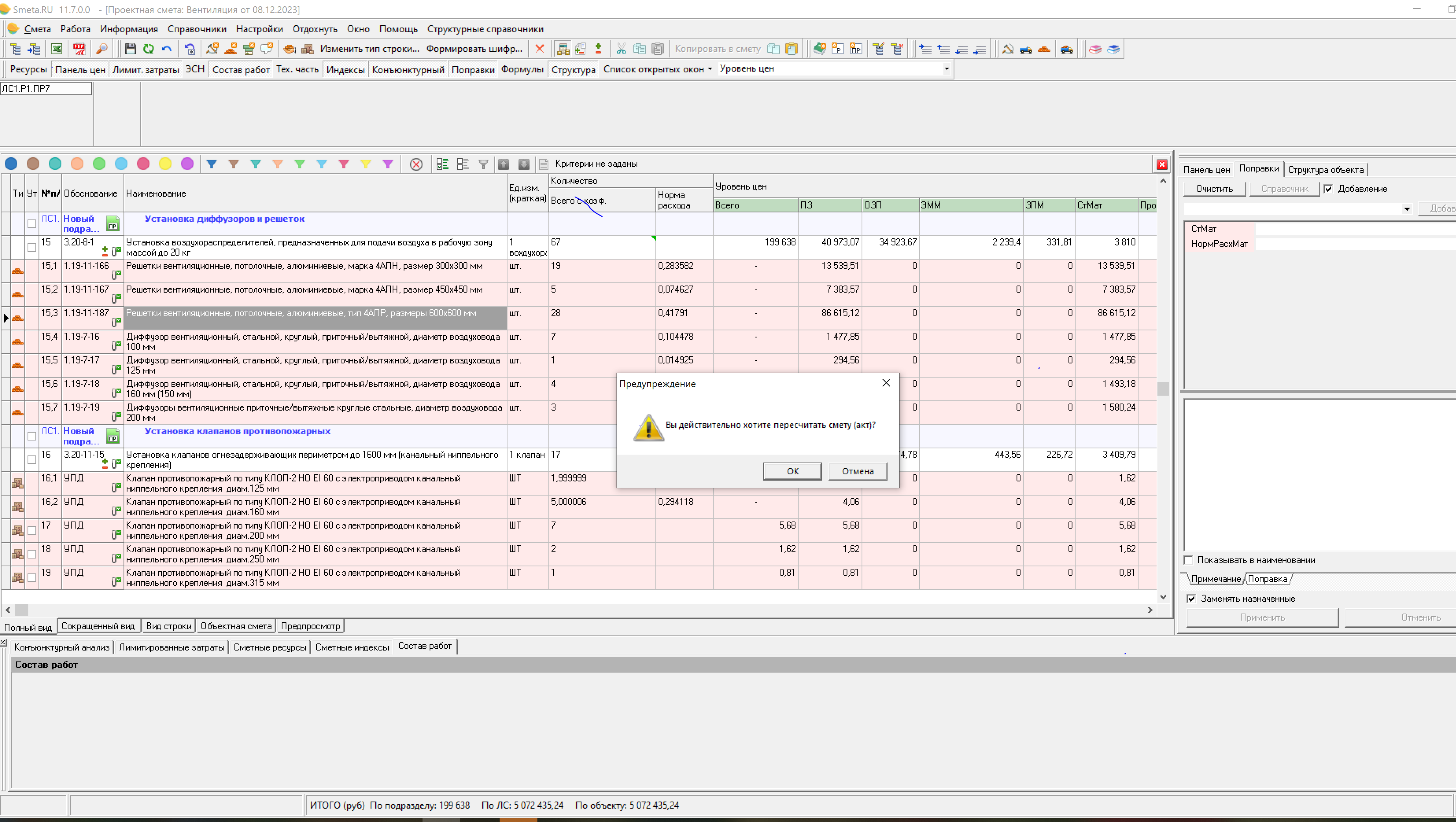The width and height of the screenshot is (1456, 822).
Task: Toggle Заменять назначенные checkbox
Action: click(1192, 598)
